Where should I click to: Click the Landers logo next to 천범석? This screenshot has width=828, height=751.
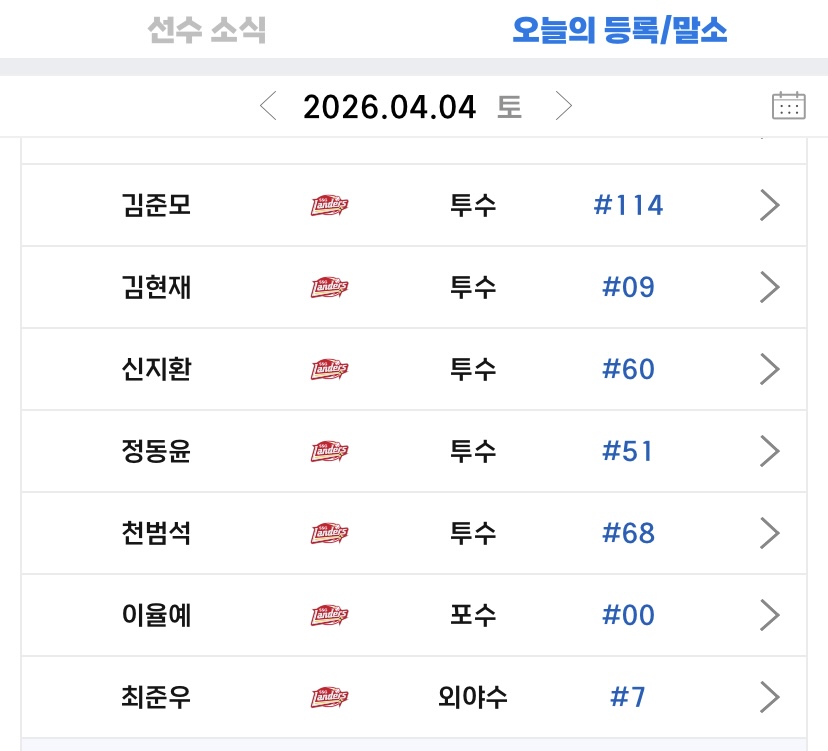[329, 533]
